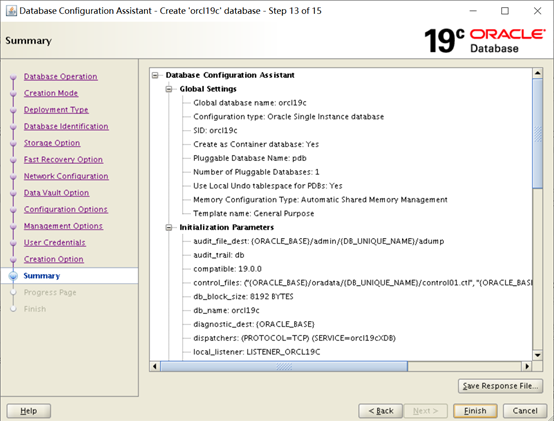Go back with the Back button
The image size is (554, 421).
(381, 411)
